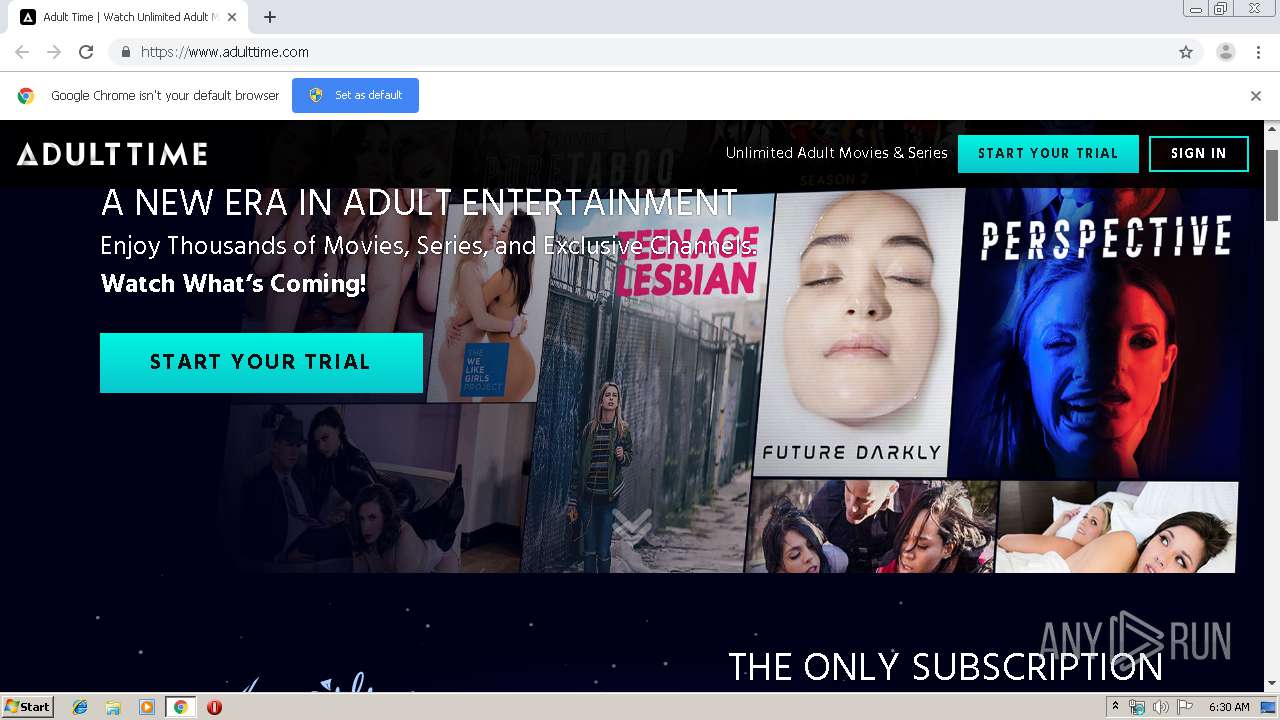Click the 'Unlimited Adult Movies & Series' tagline

(836, 153)
